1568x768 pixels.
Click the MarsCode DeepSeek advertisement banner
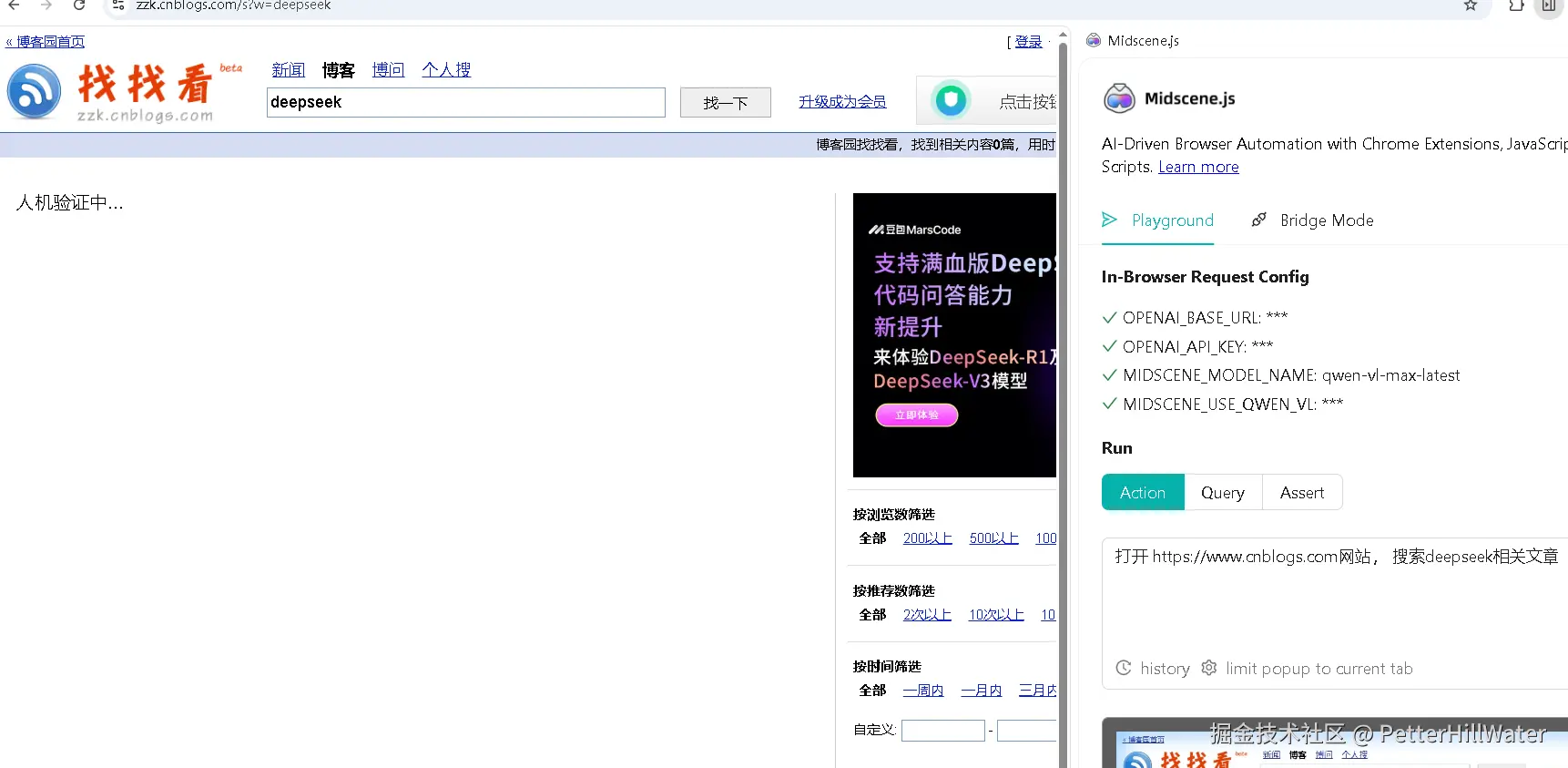pos(954,335)
